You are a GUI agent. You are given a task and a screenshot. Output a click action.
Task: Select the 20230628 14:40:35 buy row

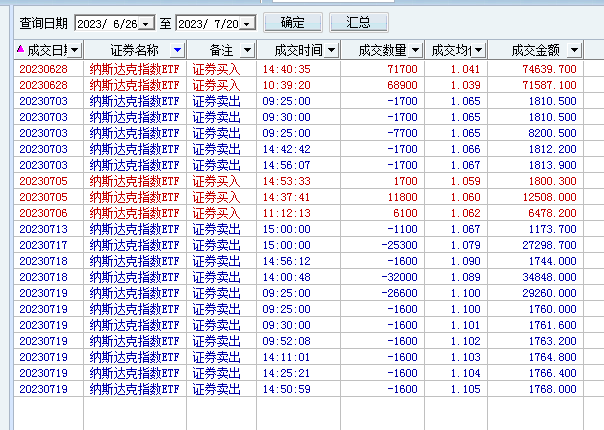299,69
